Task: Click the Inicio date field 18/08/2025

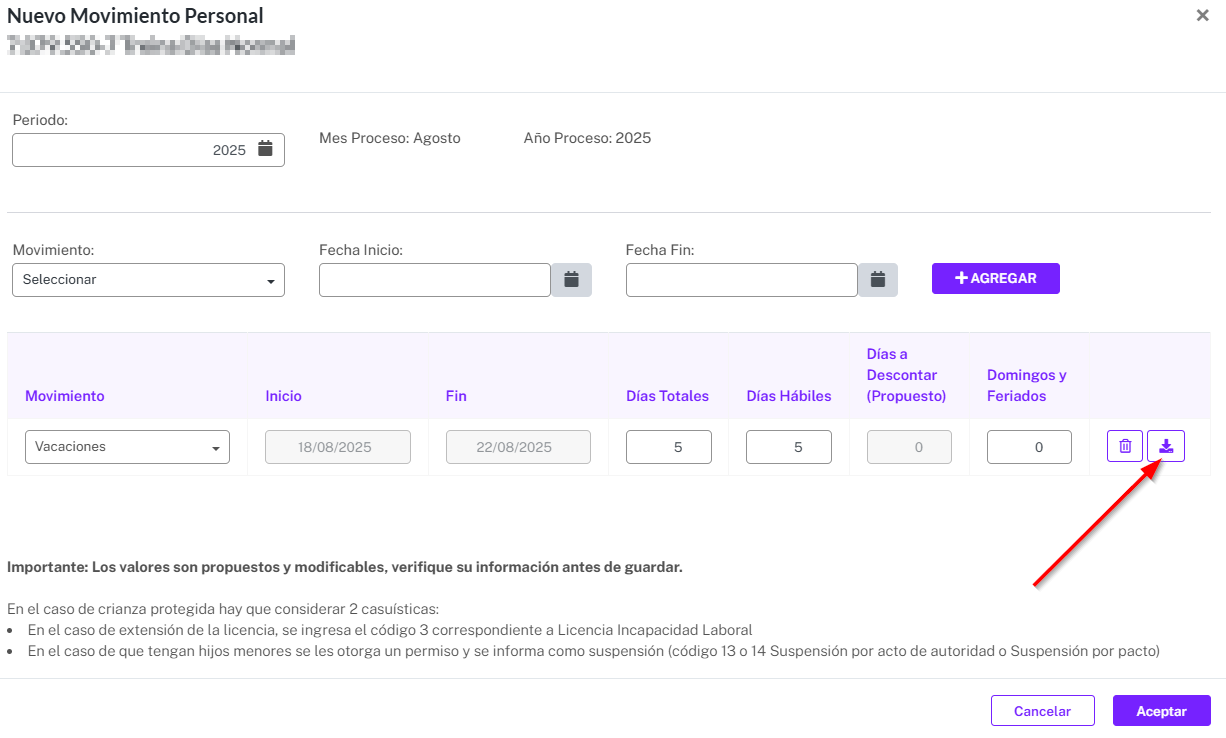Action: 338,447
